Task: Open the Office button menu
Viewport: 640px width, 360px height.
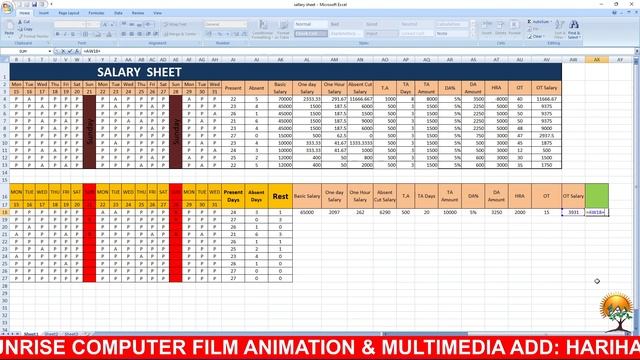Action: tap(7, 8)
